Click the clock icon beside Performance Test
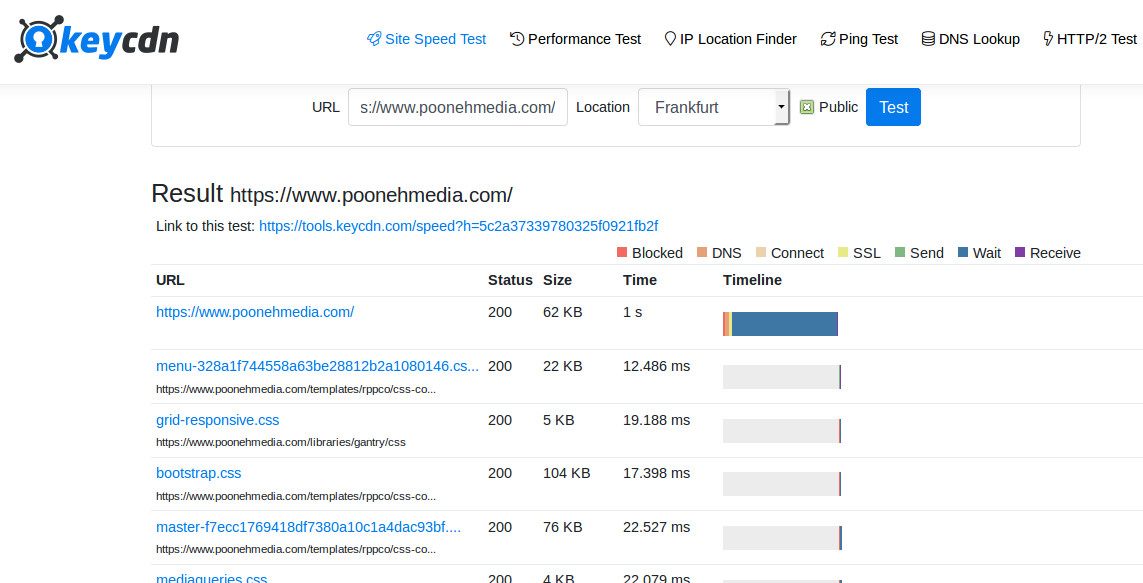This screenshot has height=583, width=1143. (517, 39)
